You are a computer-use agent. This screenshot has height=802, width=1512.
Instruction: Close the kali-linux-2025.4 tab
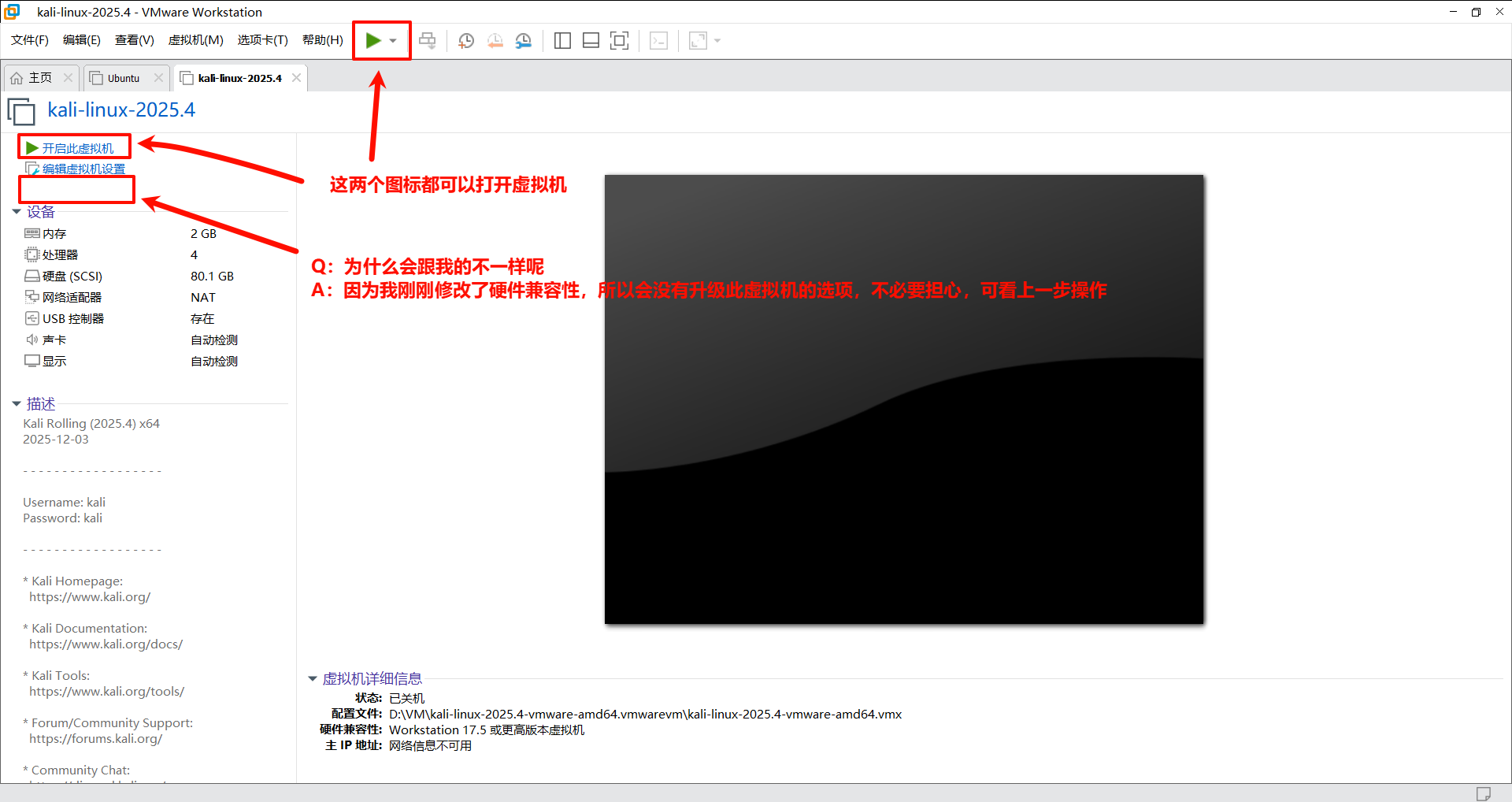pyautogui.click(x=296, y=77)
